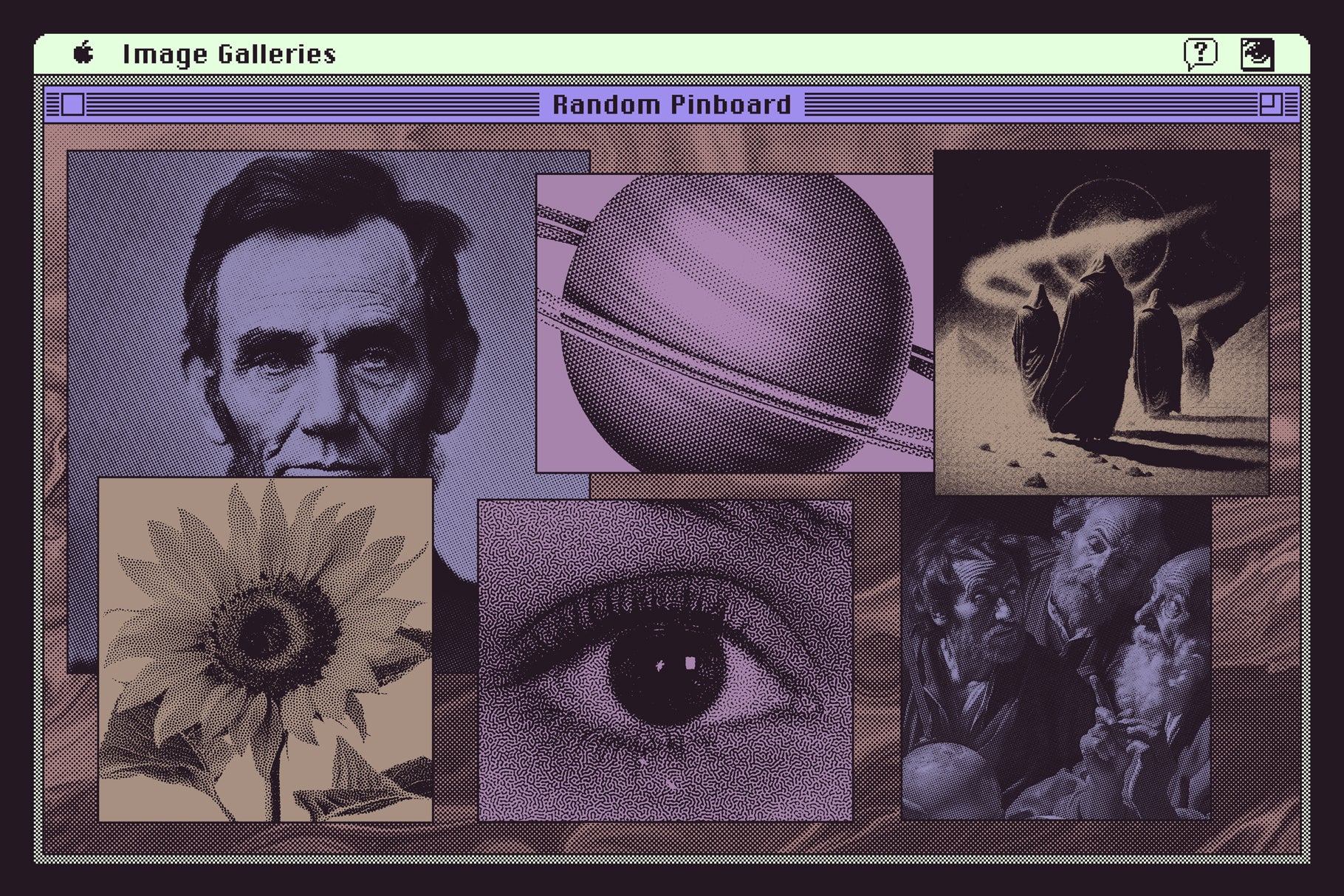Select the bearded man portrait image

(325, 310)
